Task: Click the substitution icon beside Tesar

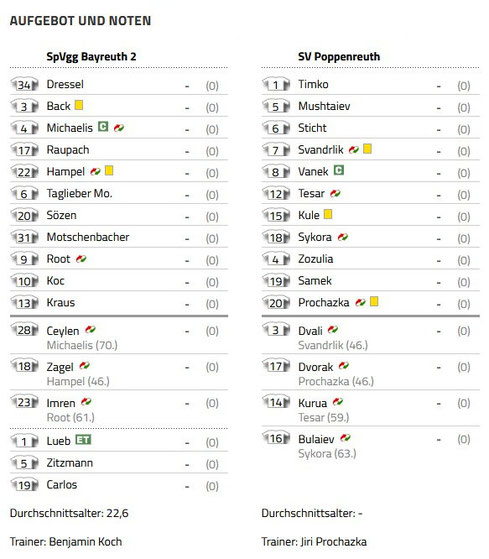Action: pos(335,193)
